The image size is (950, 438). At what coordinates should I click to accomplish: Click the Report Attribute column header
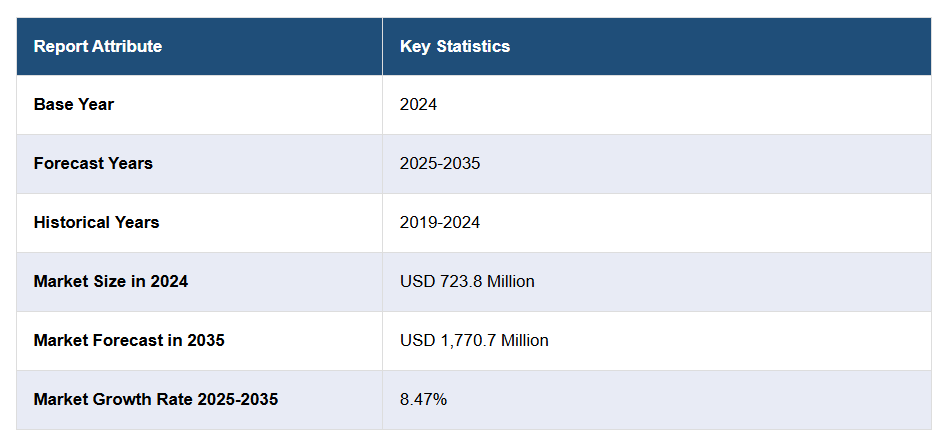pos(97,46)
